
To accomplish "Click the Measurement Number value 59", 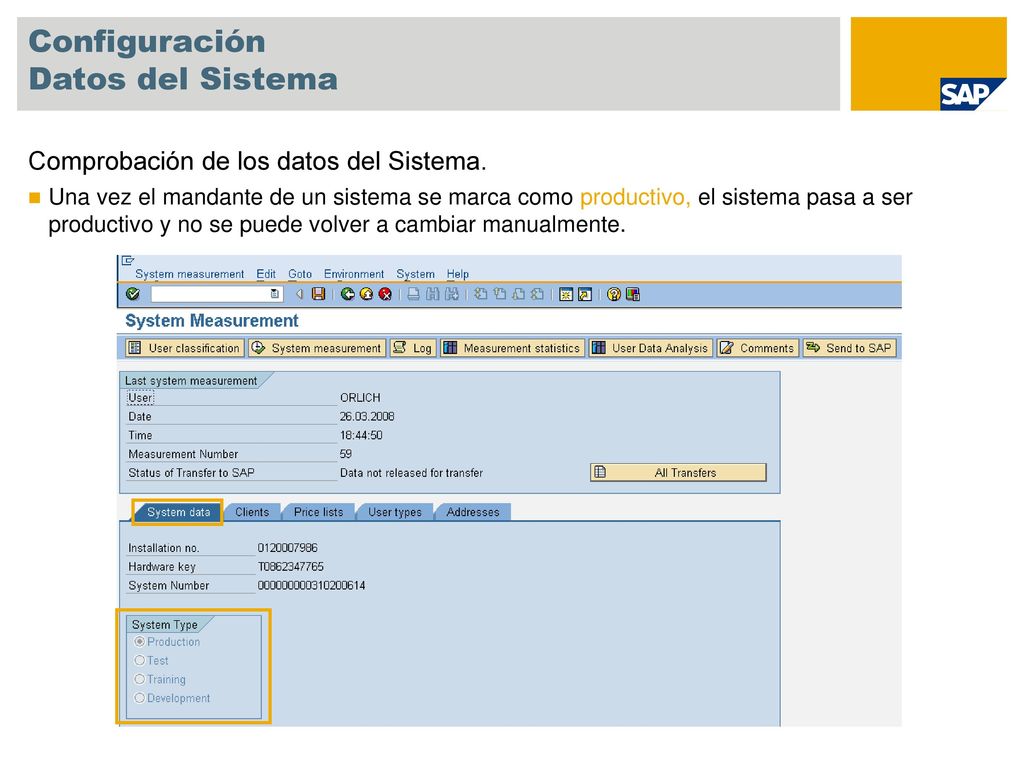I will 345,454.
